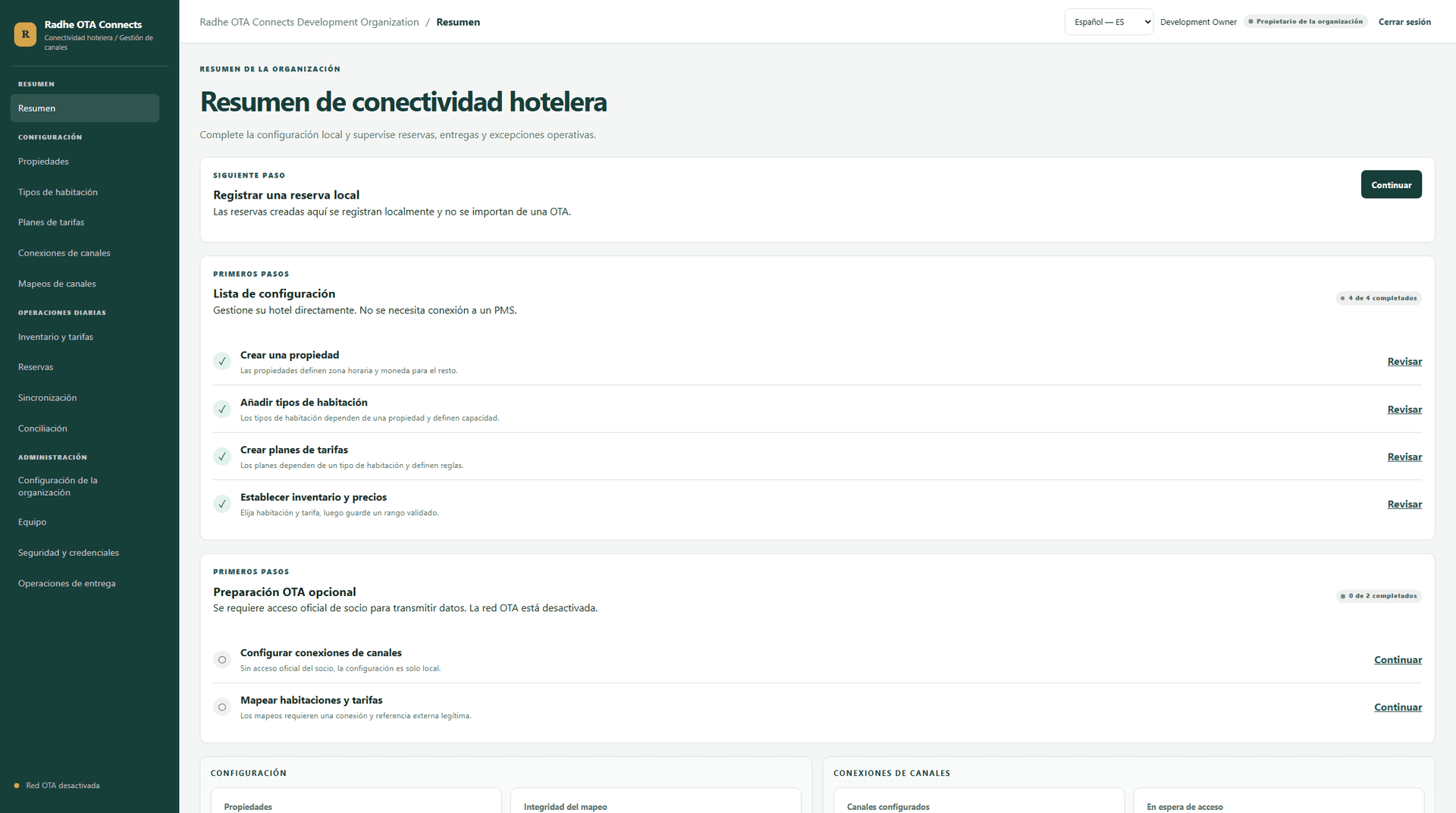Click the 0 de 2 completados badge
1456x813 pixels.
click(1379, 596)
